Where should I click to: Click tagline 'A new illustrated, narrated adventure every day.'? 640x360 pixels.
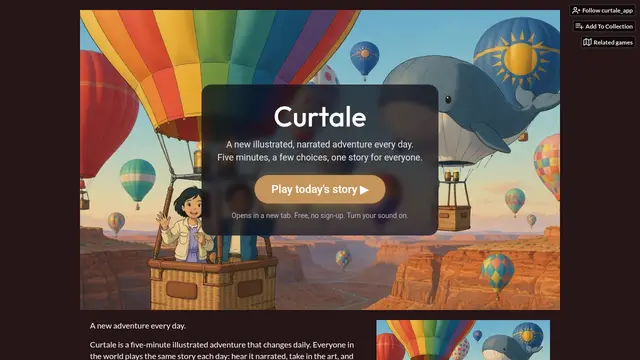point(320,144)
